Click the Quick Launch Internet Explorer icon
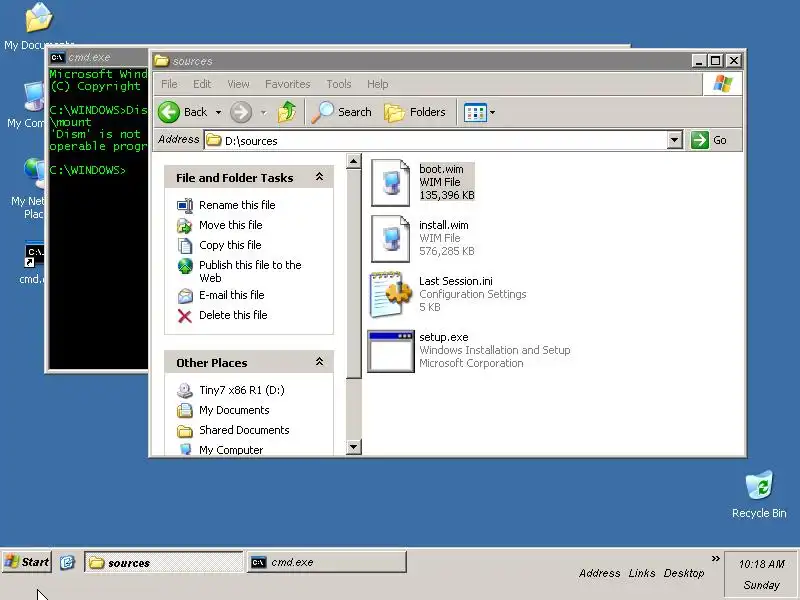Screen dimensions: 800x600 coord(67,562)
